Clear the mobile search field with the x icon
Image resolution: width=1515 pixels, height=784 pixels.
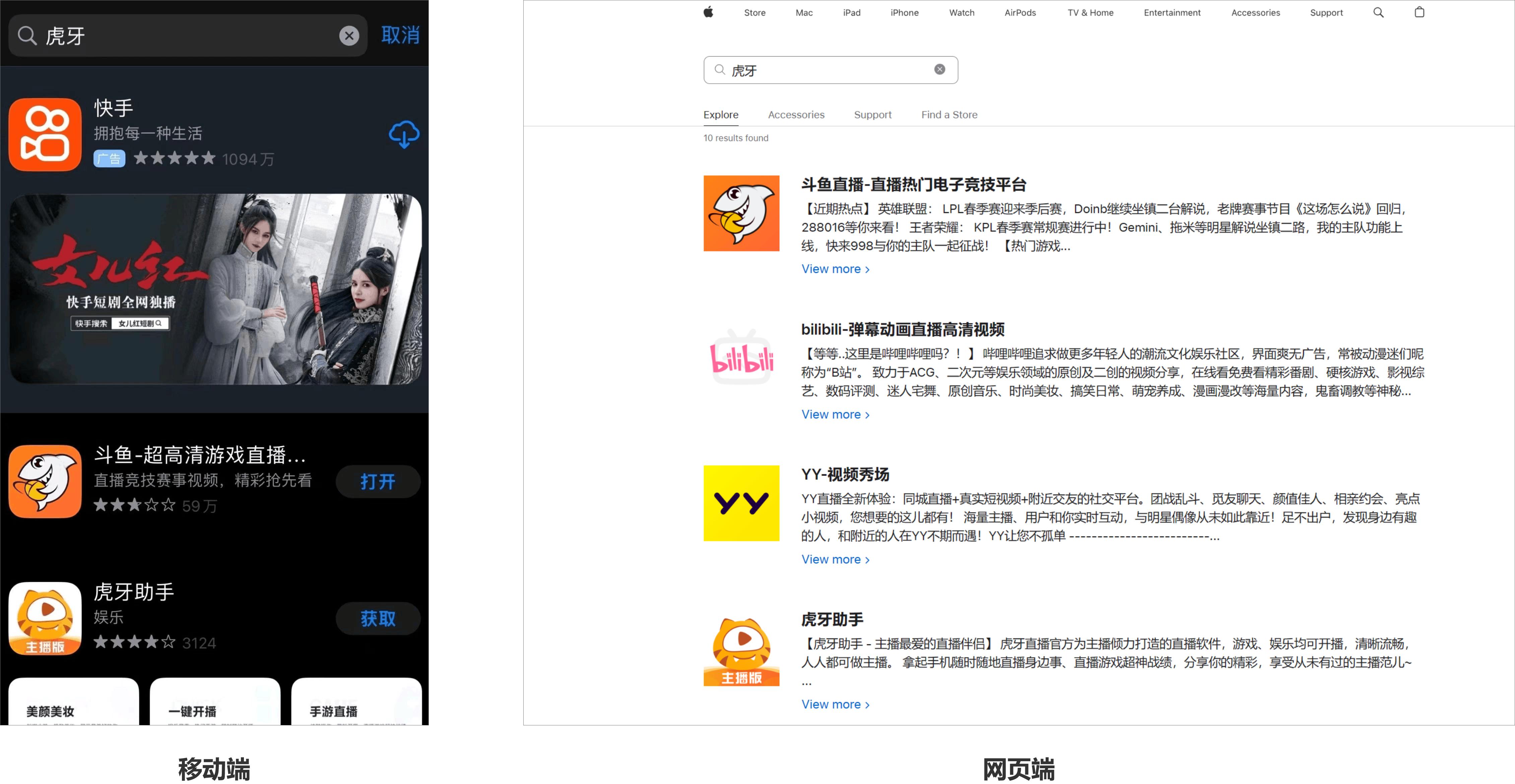349,36
